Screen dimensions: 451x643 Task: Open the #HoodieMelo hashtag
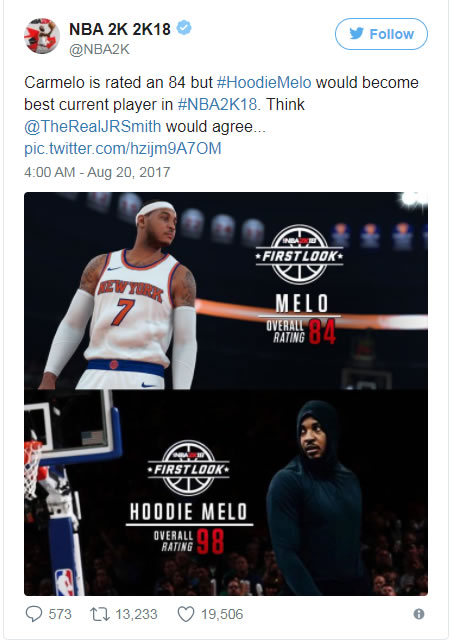pyautogui.click(x=264, y=82)
